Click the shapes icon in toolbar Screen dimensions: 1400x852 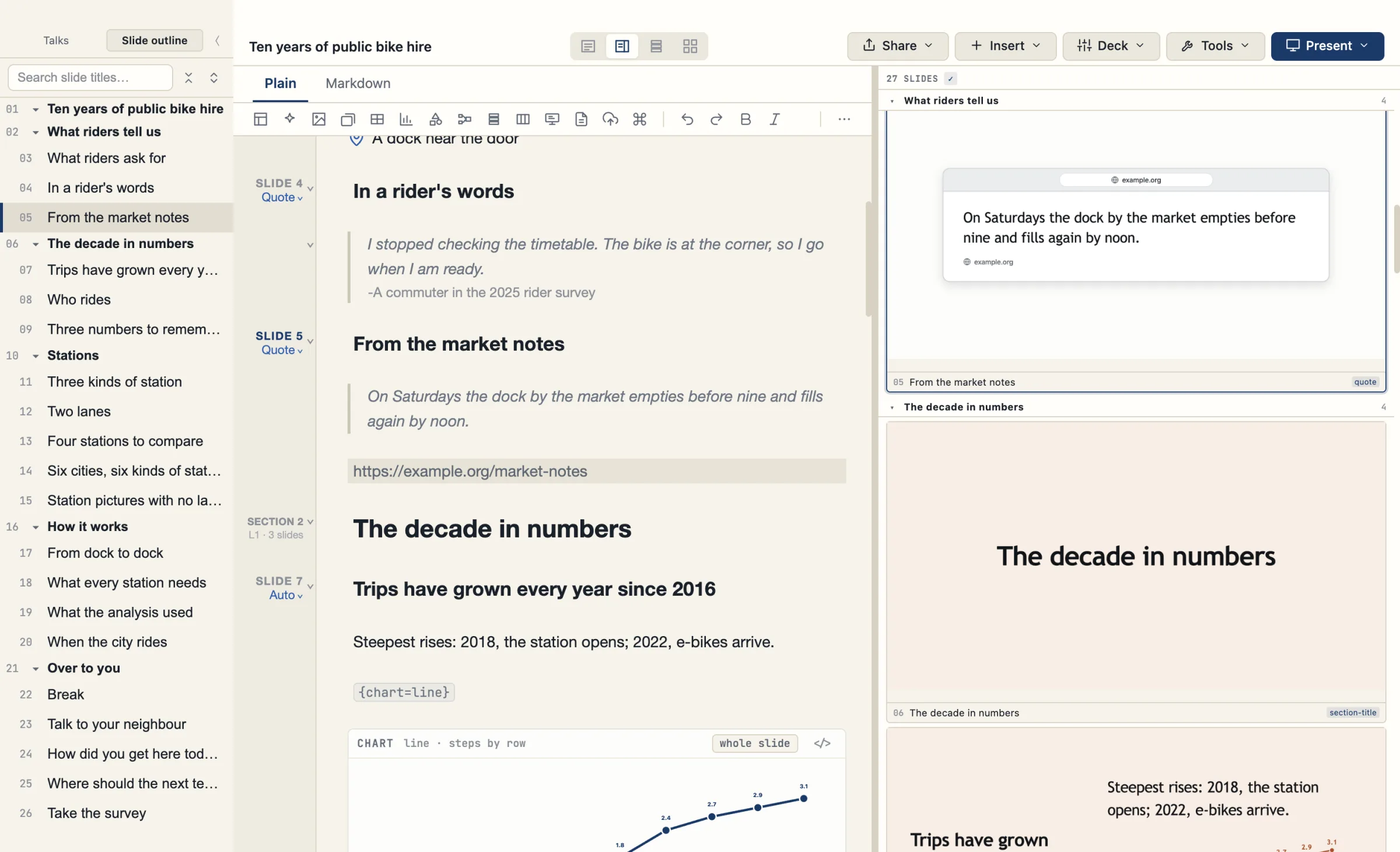pyautogui.click(x=435, y=119)
